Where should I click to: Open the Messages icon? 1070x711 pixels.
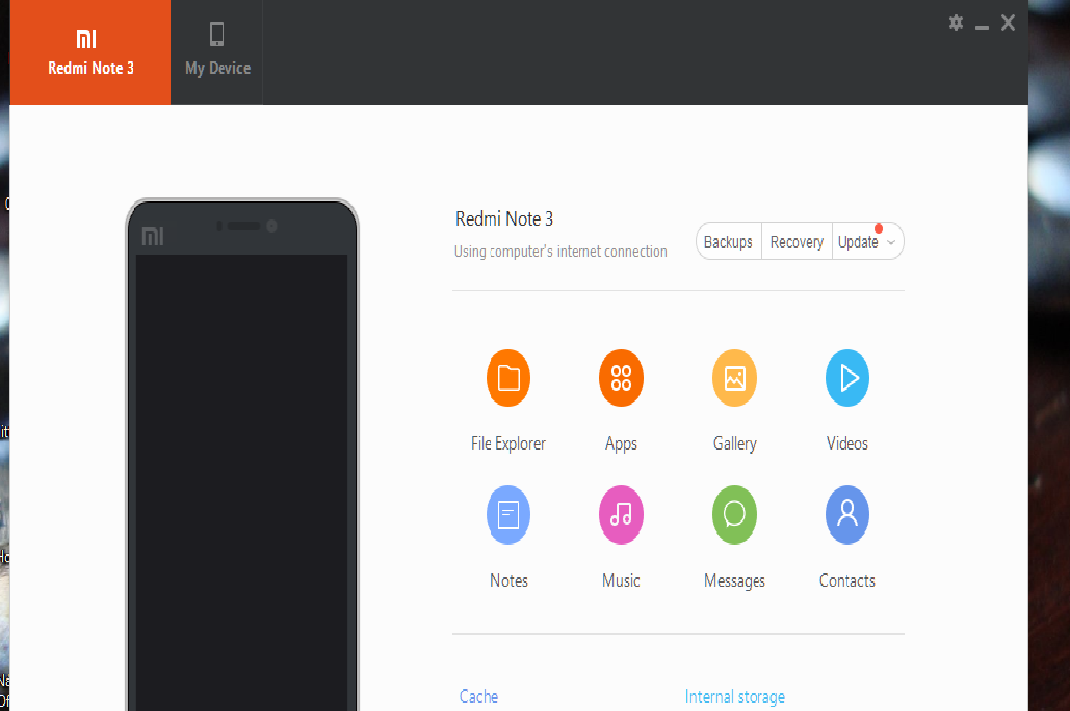(734, 514)
